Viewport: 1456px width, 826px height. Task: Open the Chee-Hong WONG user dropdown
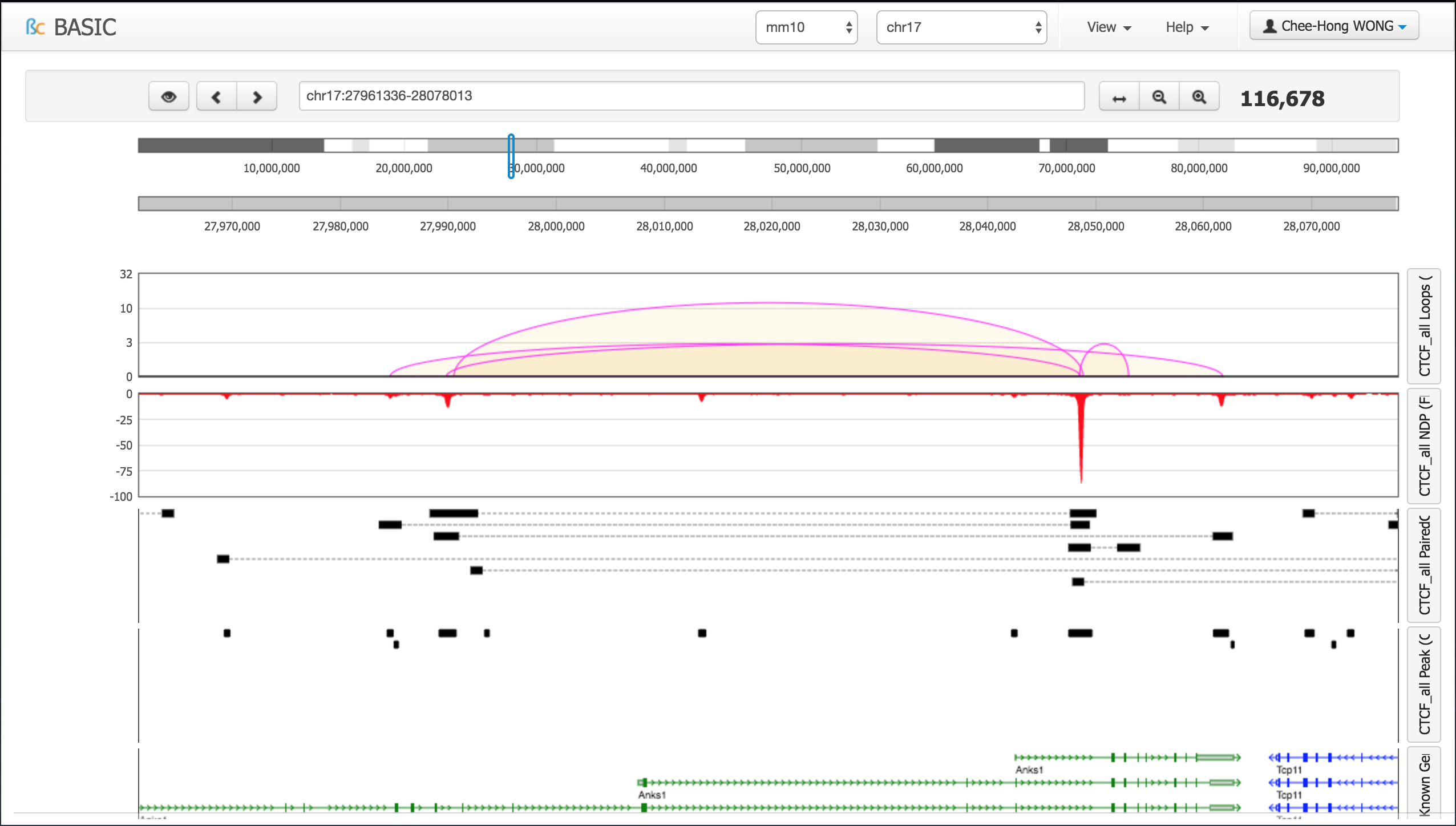1333,26
